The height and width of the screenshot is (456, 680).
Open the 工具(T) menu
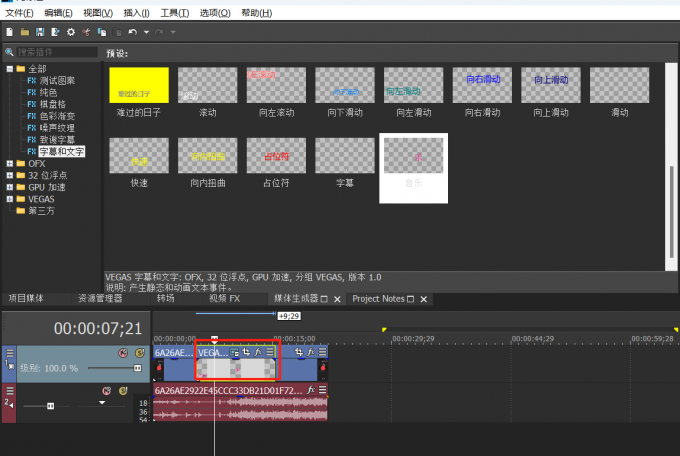175,13
